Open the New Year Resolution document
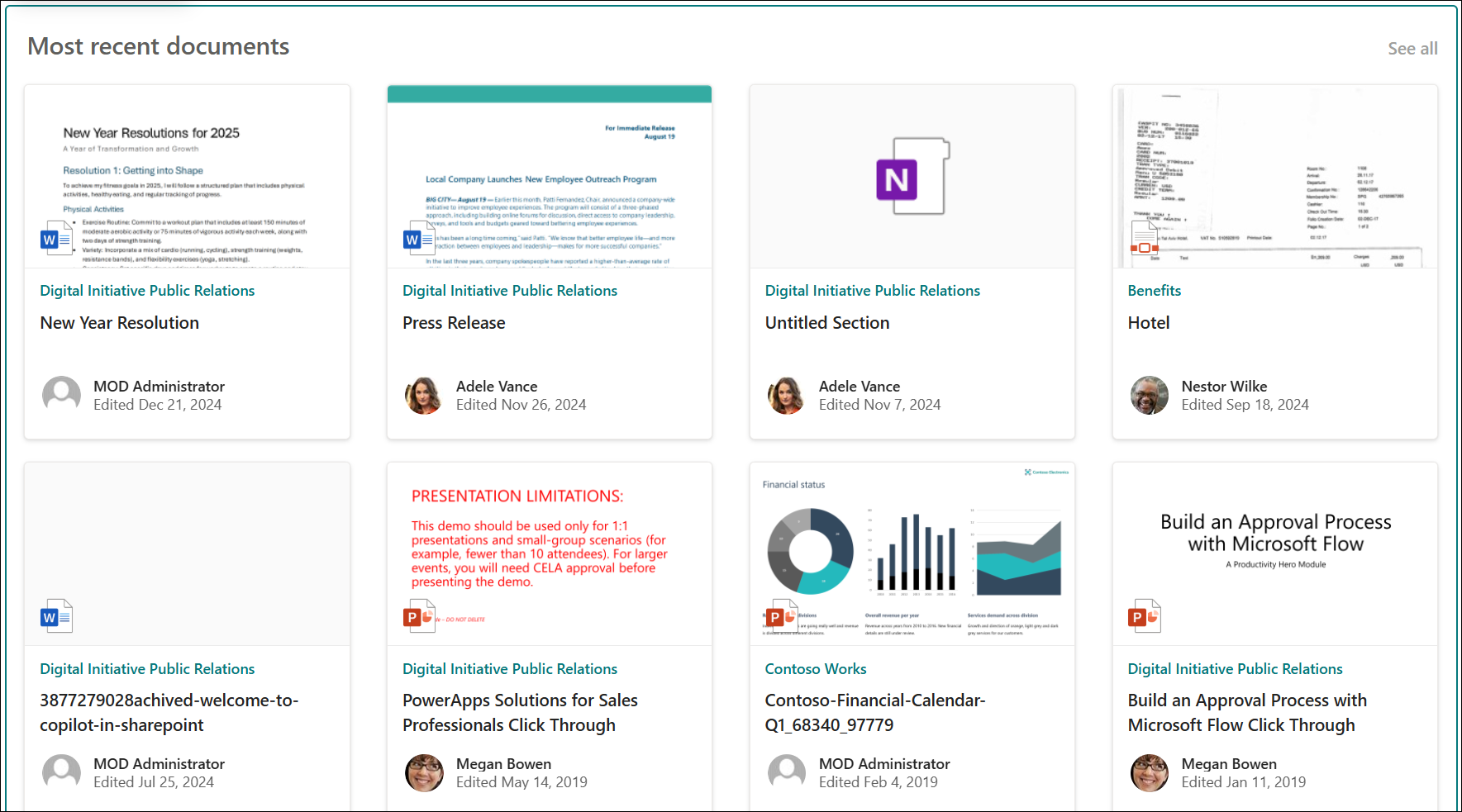The width and height of the screenshot is (1462, 812). (x=119, y=322)
